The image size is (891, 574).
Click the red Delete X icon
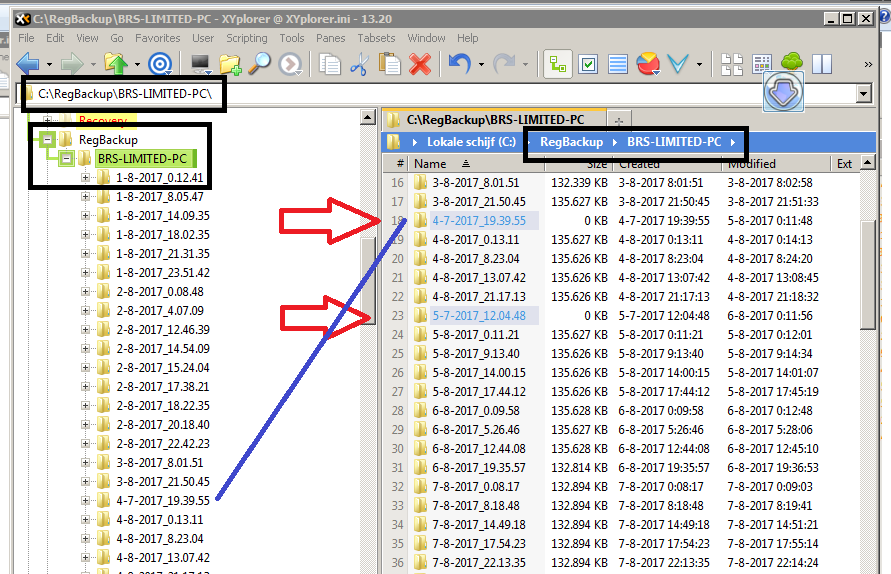coord(420,64)
